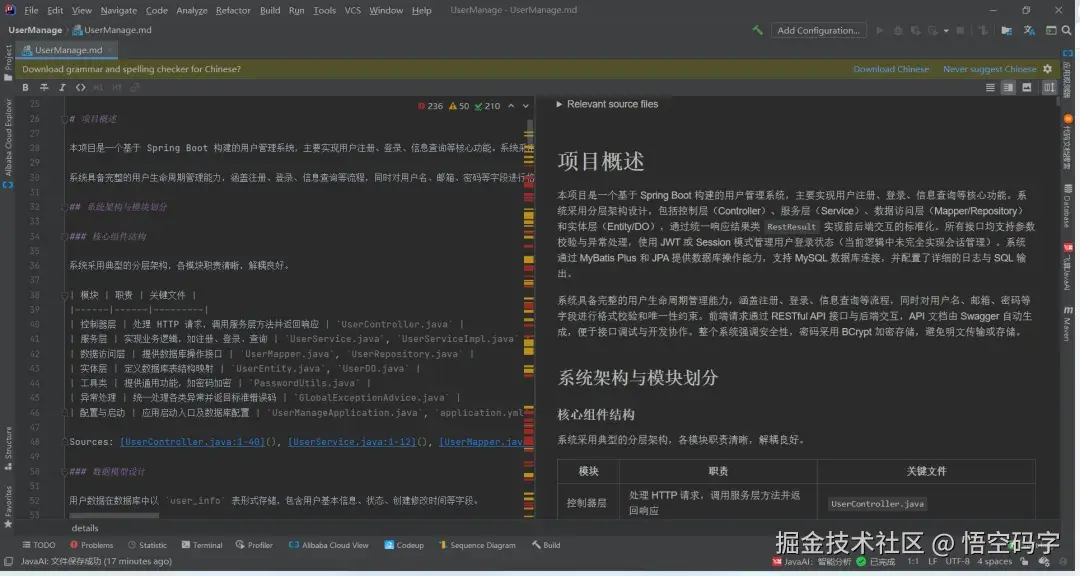Select the editor-only Markdown view icon
The image size is (1080, 576).
tap(990, 87)
